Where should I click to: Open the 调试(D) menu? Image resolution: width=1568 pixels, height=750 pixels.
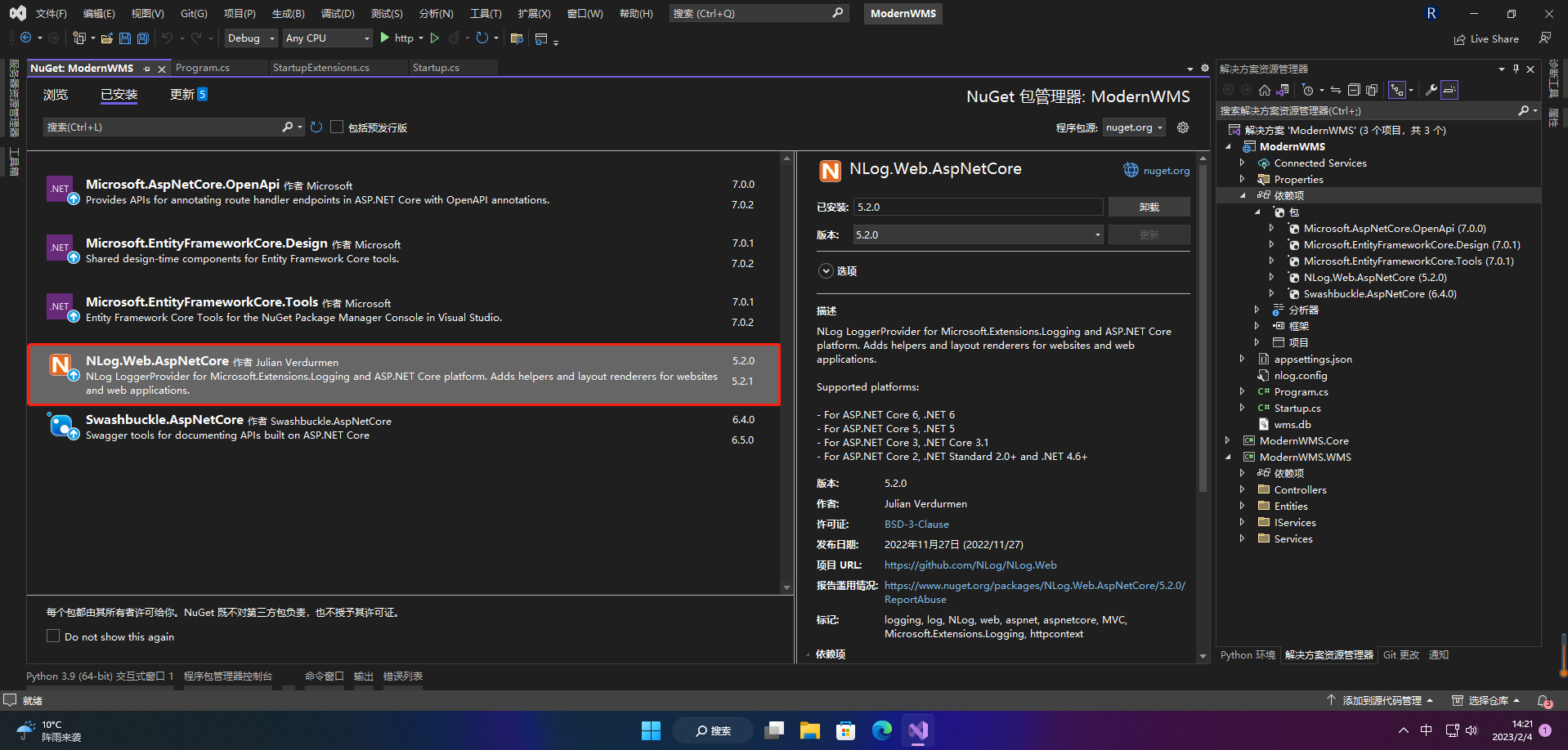coord(338,14)
